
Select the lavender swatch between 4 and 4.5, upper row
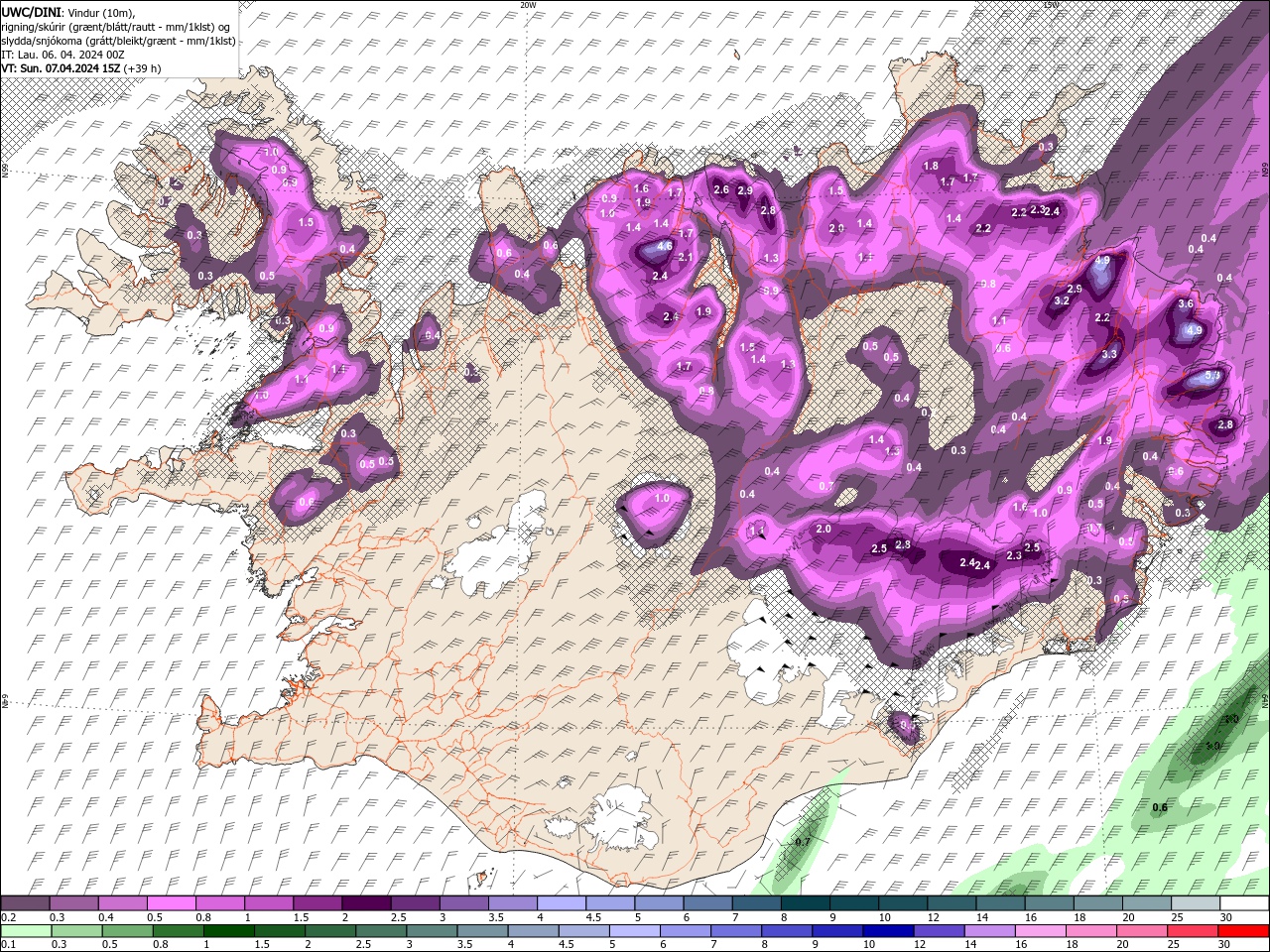[562, 903]
